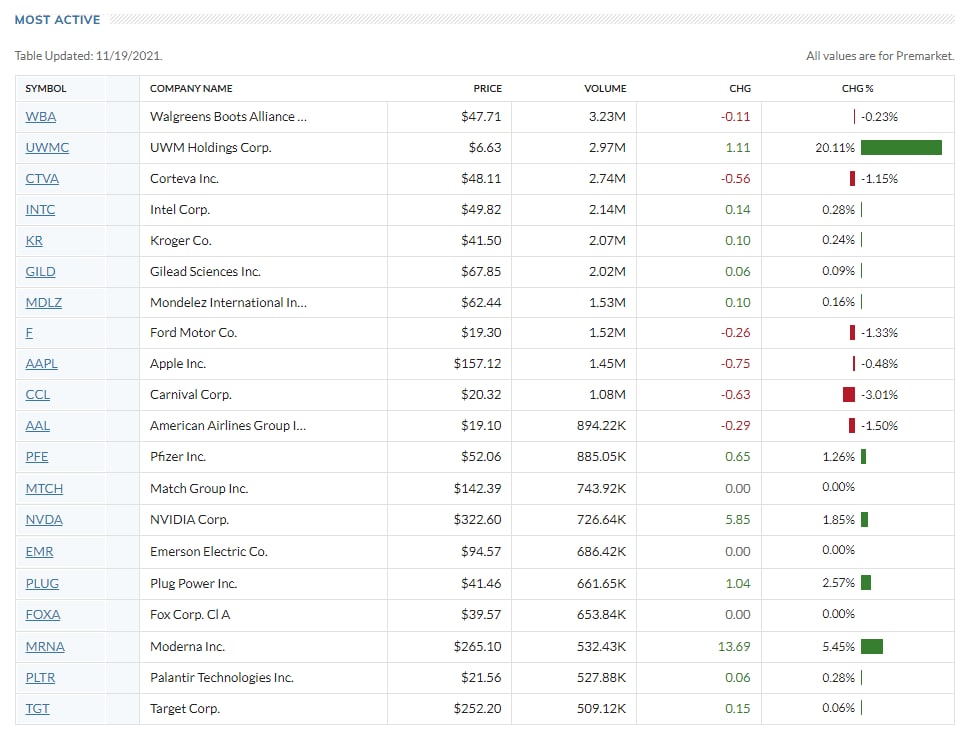Viewport: 968px width, 739px height.
Task: Click the VOLUME column header
Action: tap(606, 88)
